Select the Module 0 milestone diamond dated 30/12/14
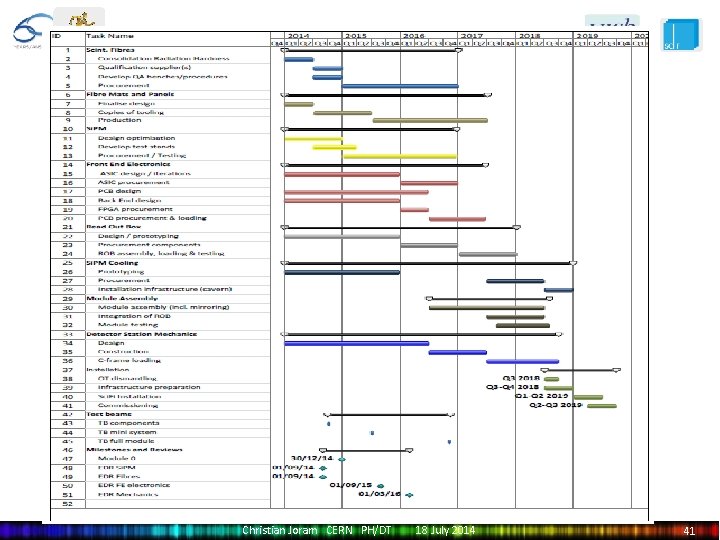Screen dimensions: 720x540 (x=341, y=459)
